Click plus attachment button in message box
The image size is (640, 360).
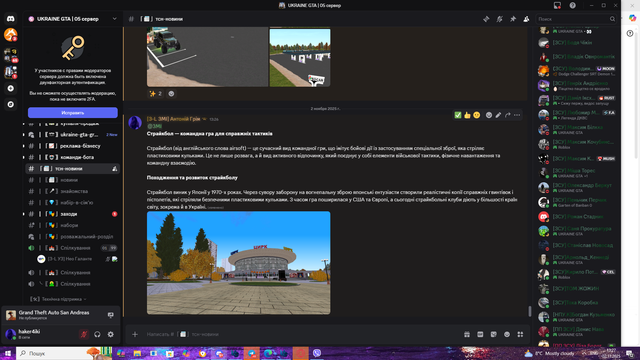(x=135, y=334)
